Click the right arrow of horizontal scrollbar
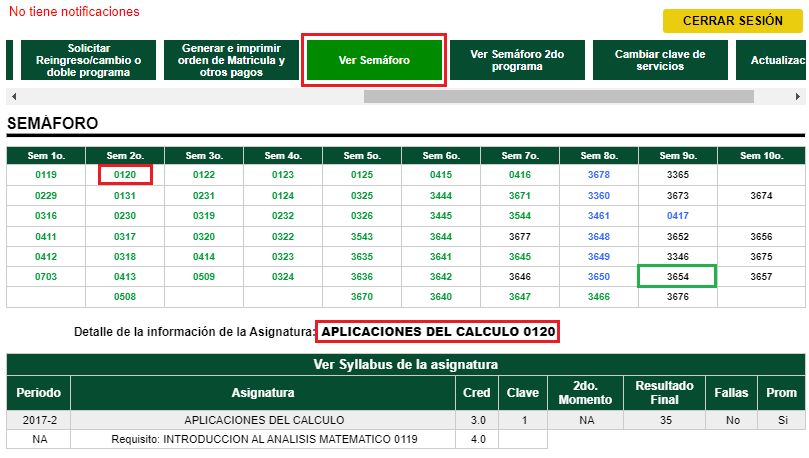Viewport: 809px width, 458px height. [798, 96]
